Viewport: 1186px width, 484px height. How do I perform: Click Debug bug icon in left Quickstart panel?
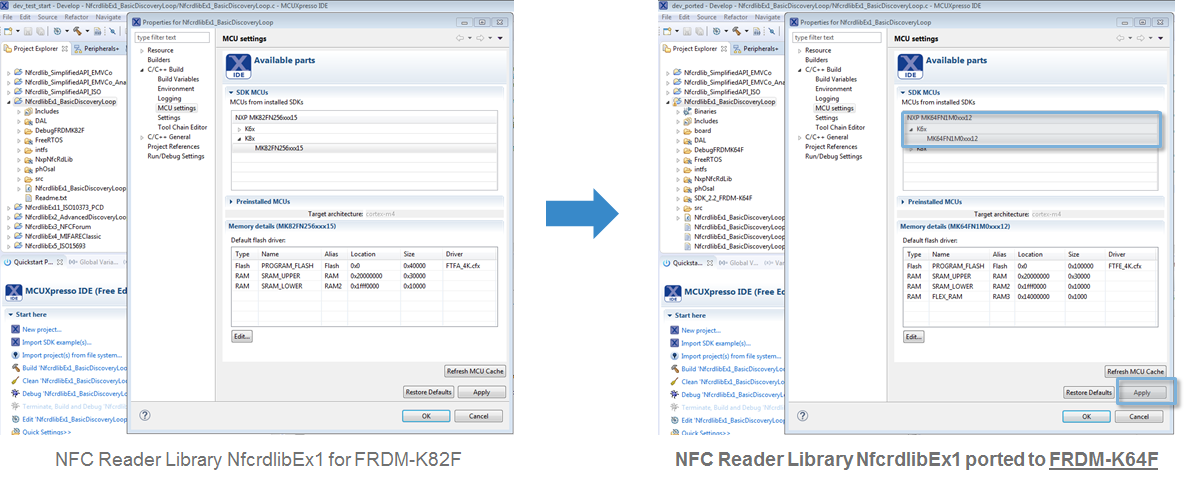click(16, 393)
